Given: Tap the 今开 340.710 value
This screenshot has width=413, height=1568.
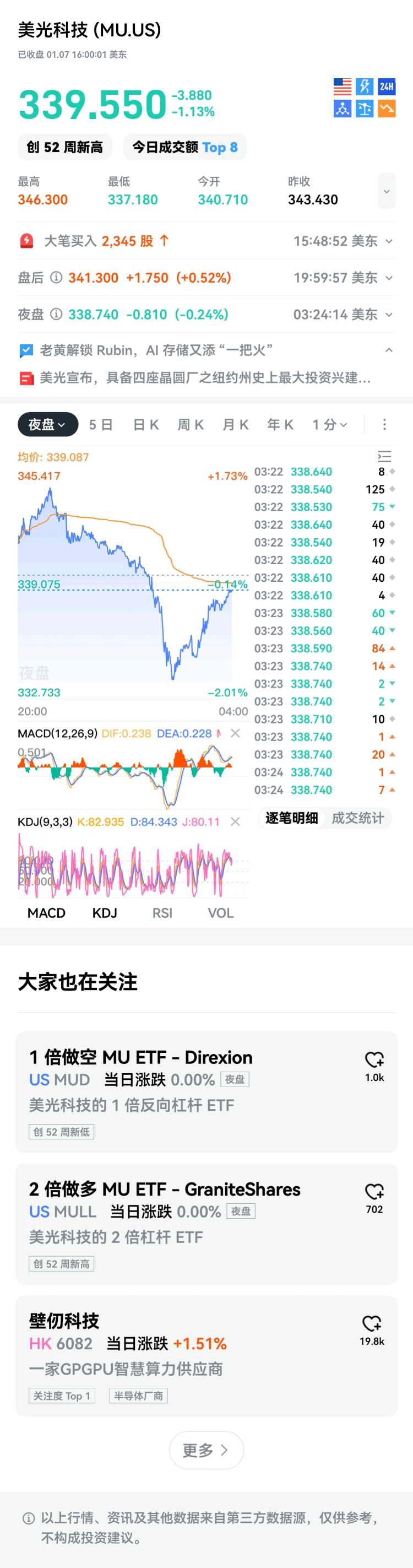Looking at the screenshot, I should (222, 199).
